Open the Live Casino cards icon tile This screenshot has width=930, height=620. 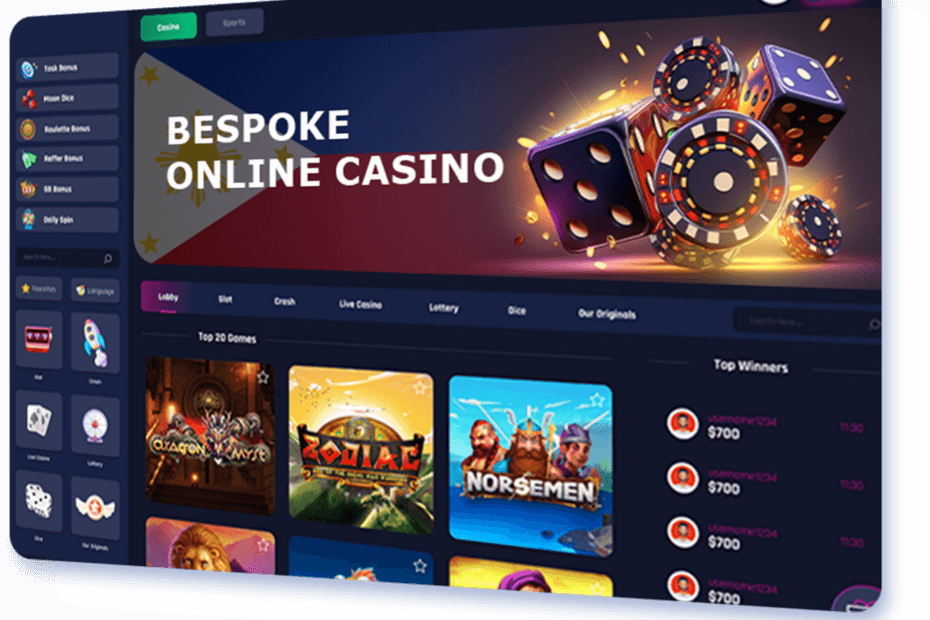[39, 421]
